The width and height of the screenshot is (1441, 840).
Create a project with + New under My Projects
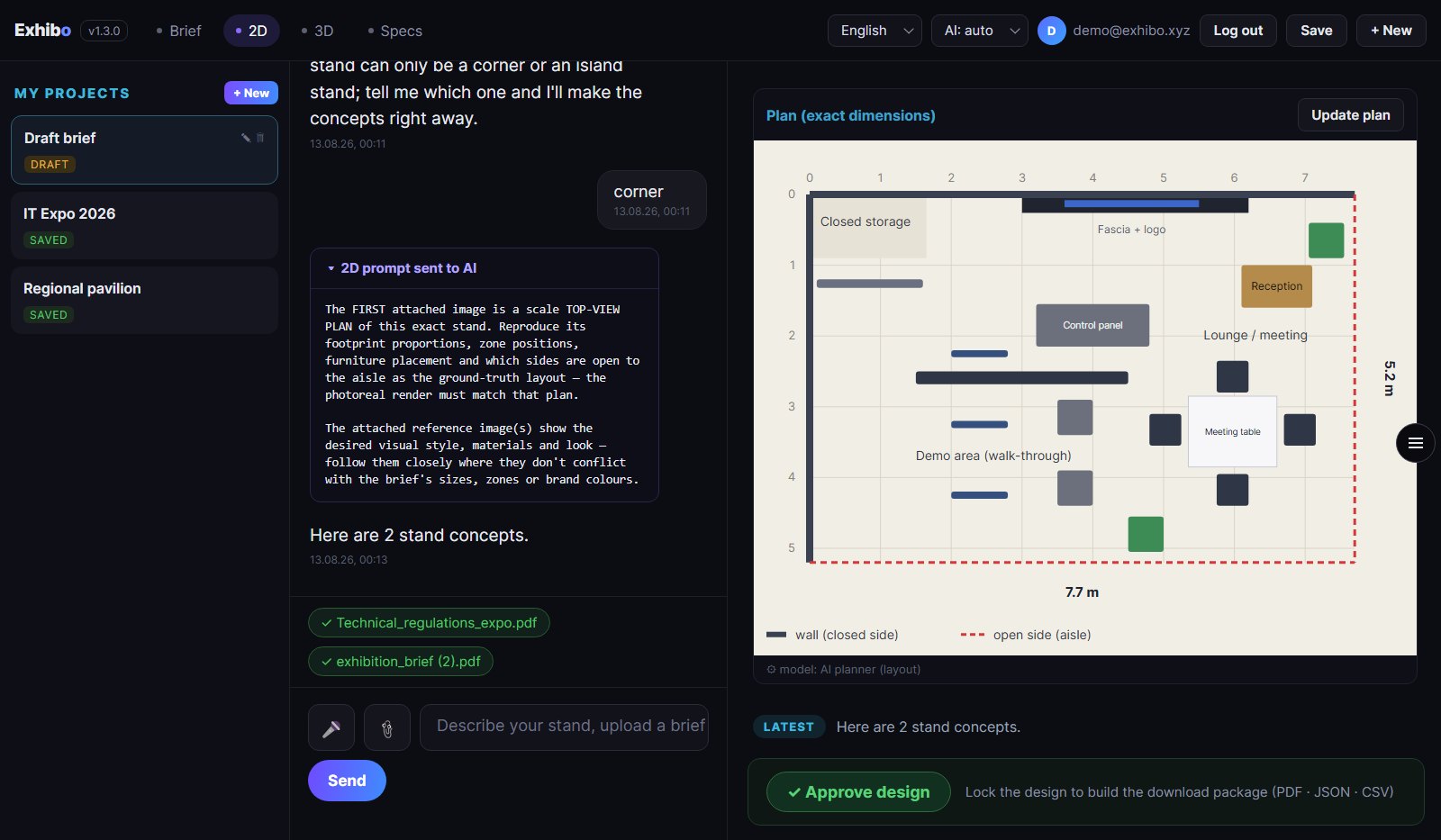click(251, 93)
